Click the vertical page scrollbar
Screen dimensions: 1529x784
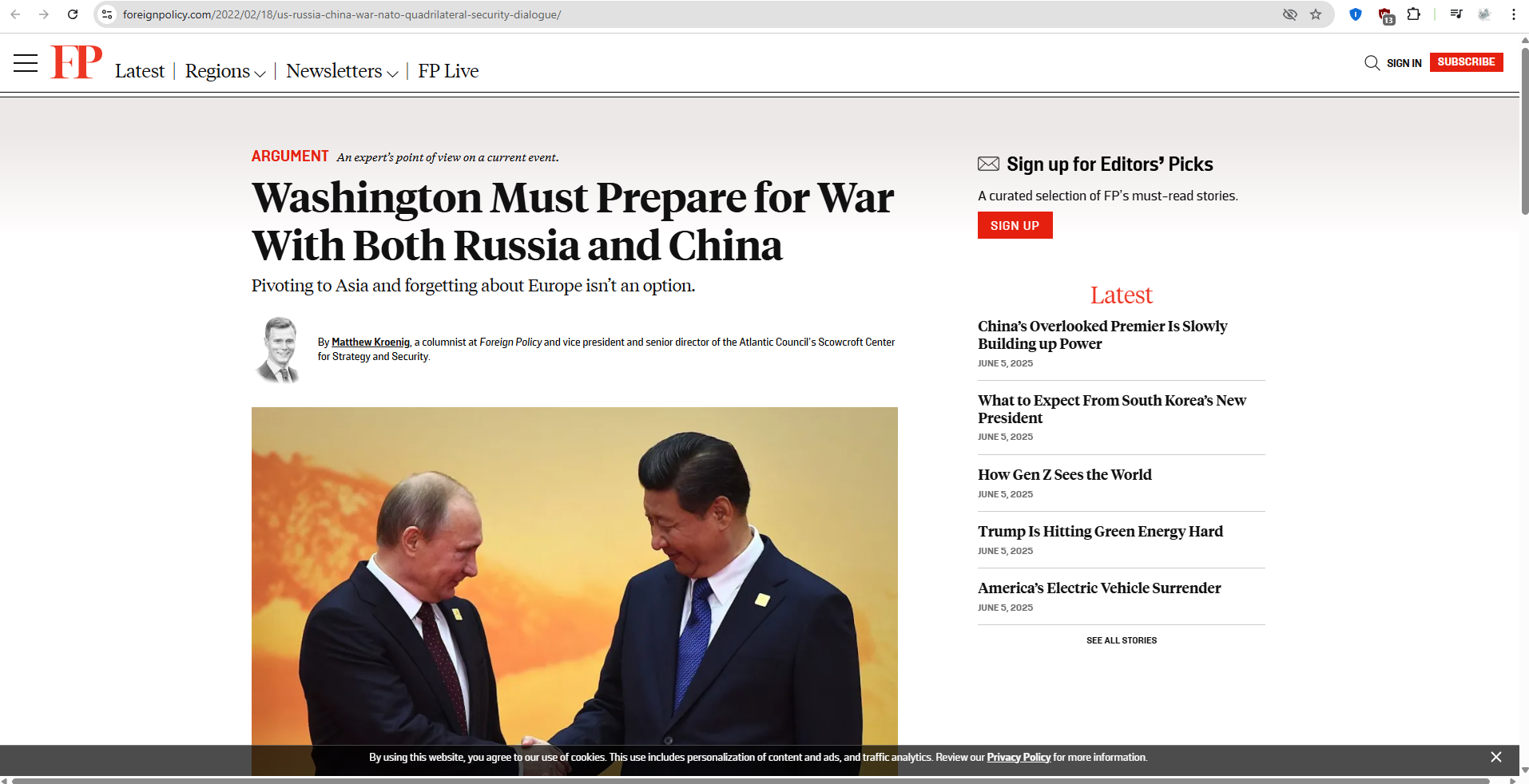click(x=1524, y=132)
